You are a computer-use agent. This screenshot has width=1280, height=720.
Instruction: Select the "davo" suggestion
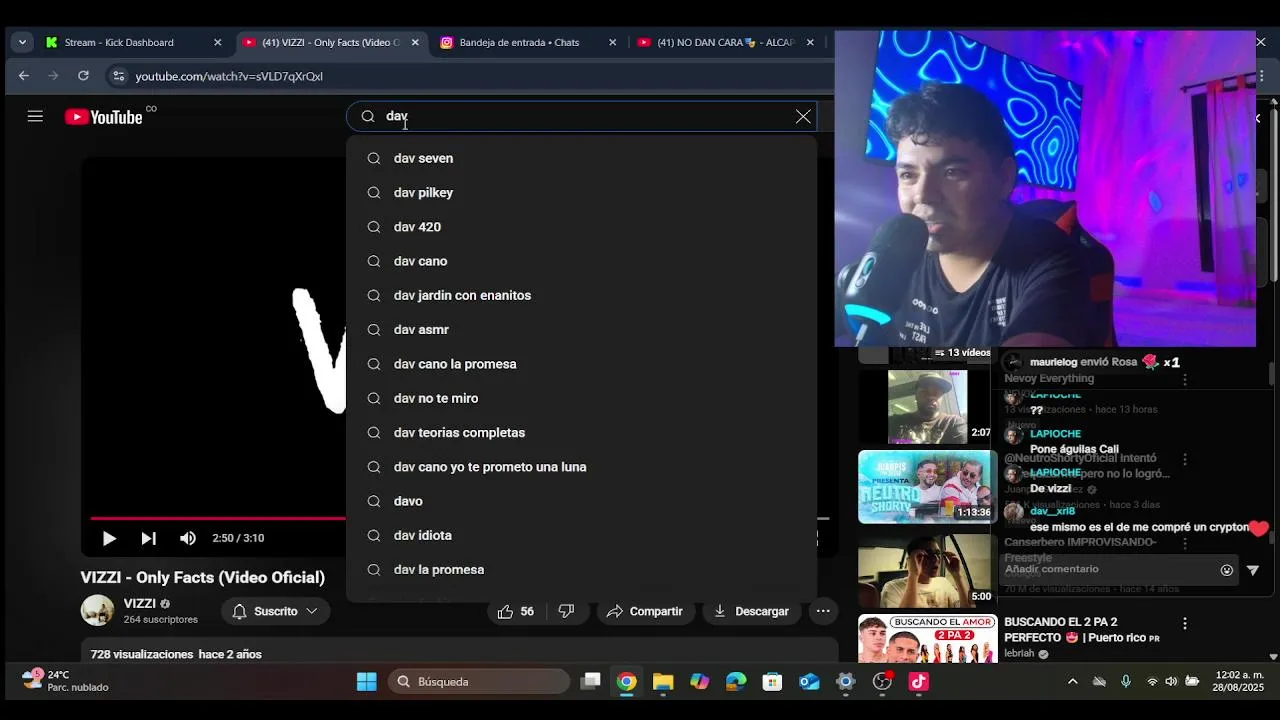[581, 501]
